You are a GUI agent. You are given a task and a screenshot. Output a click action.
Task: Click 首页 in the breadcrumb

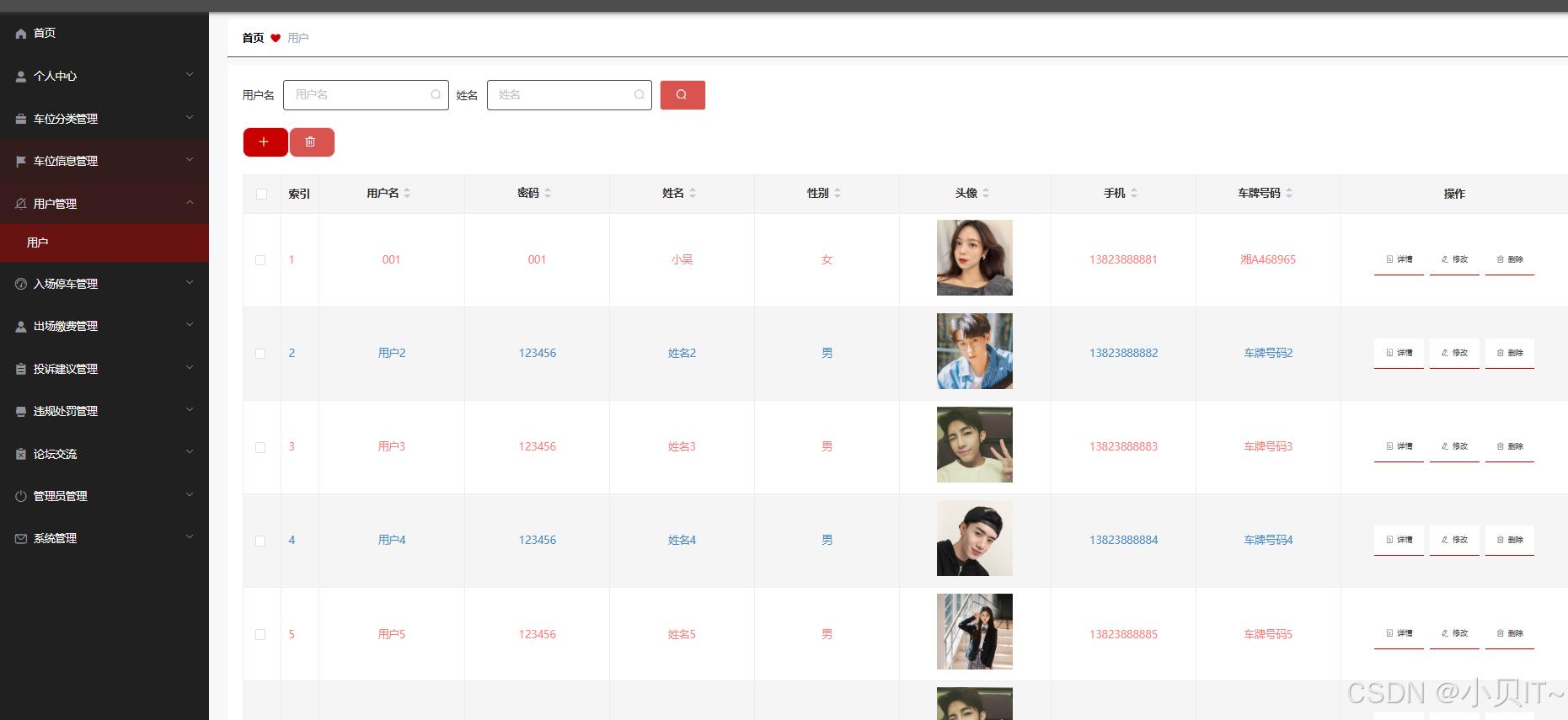point(253,38)
